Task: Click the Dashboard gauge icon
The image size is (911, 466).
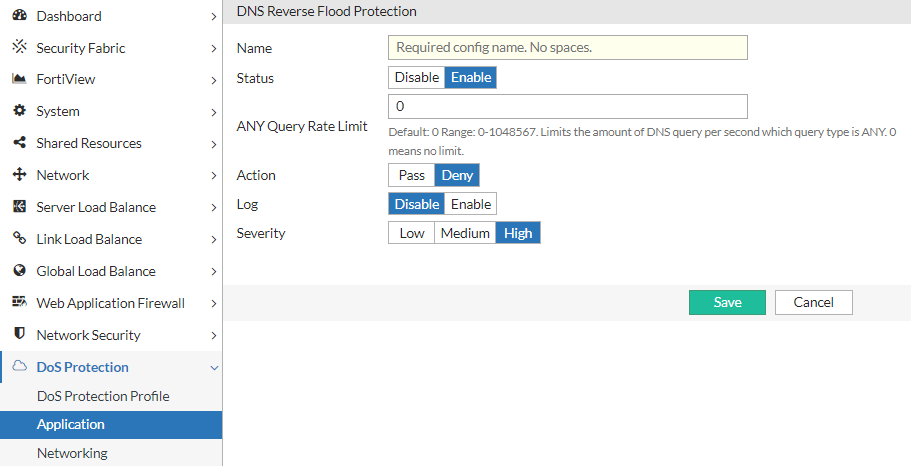Action: click(x=18, y=16)
